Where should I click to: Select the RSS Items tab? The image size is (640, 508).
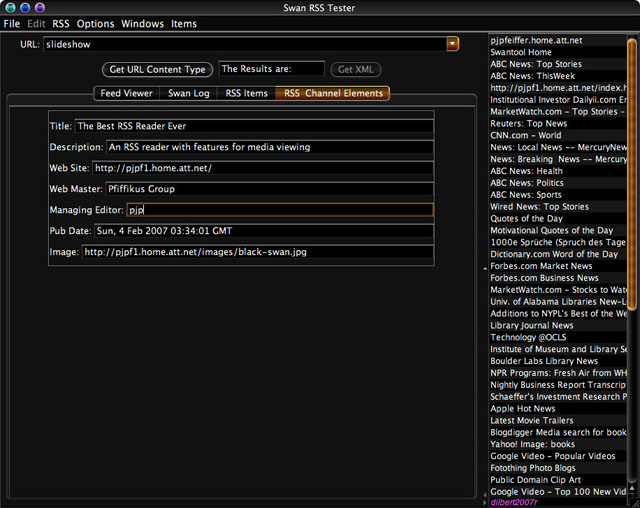pos(246,93)
